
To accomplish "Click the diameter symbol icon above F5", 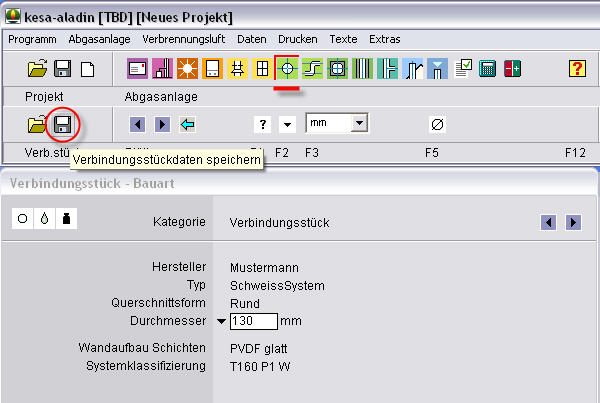I will coord(437,125).
